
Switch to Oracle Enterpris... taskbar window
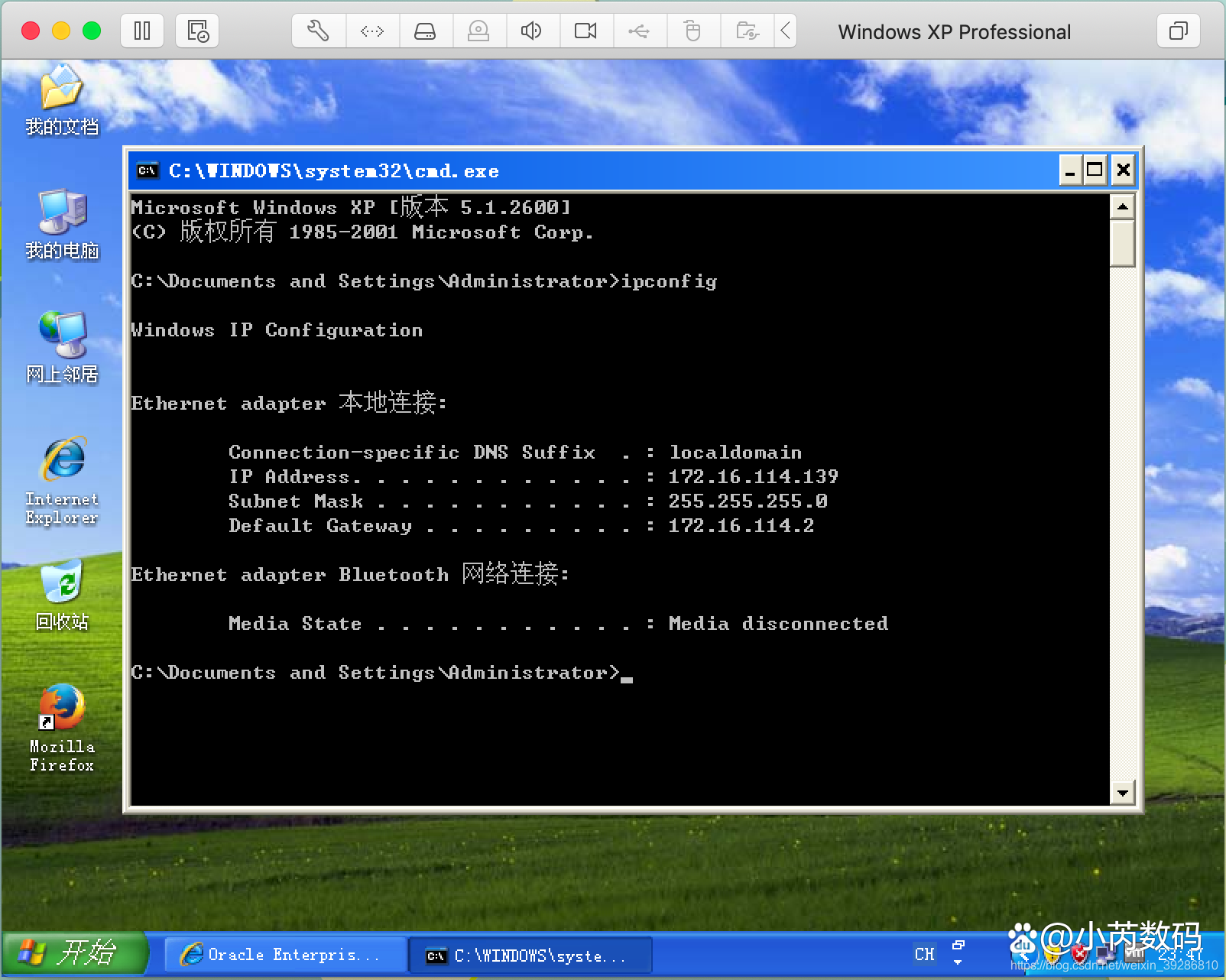tap(285, 955)
